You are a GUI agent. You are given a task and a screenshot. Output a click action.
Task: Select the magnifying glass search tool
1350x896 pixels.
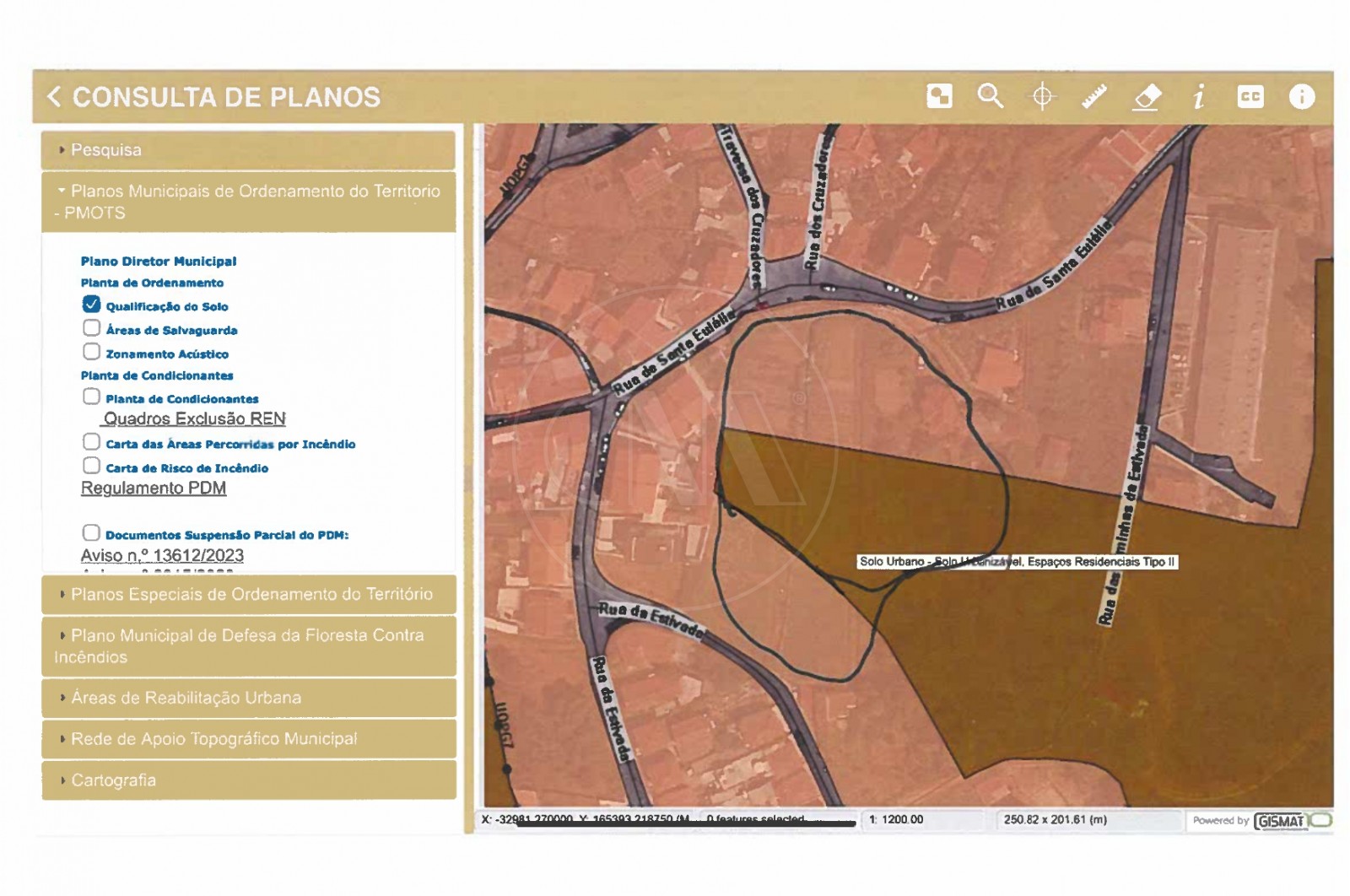pos(991,97)
